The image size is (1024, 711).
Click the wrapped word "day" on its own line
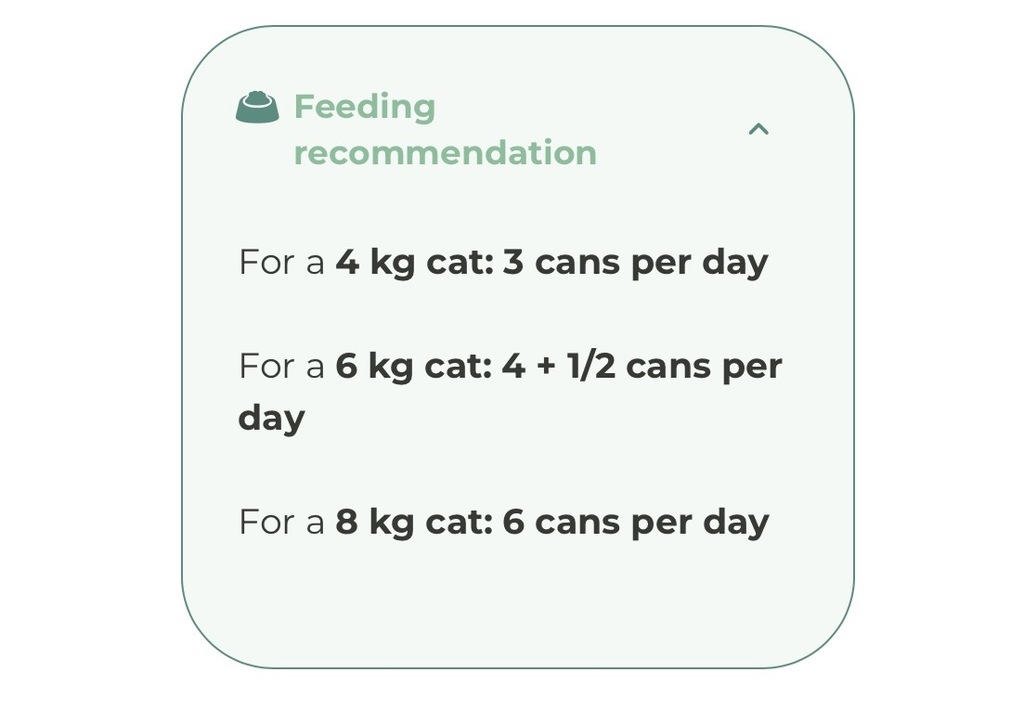point(271,418)
